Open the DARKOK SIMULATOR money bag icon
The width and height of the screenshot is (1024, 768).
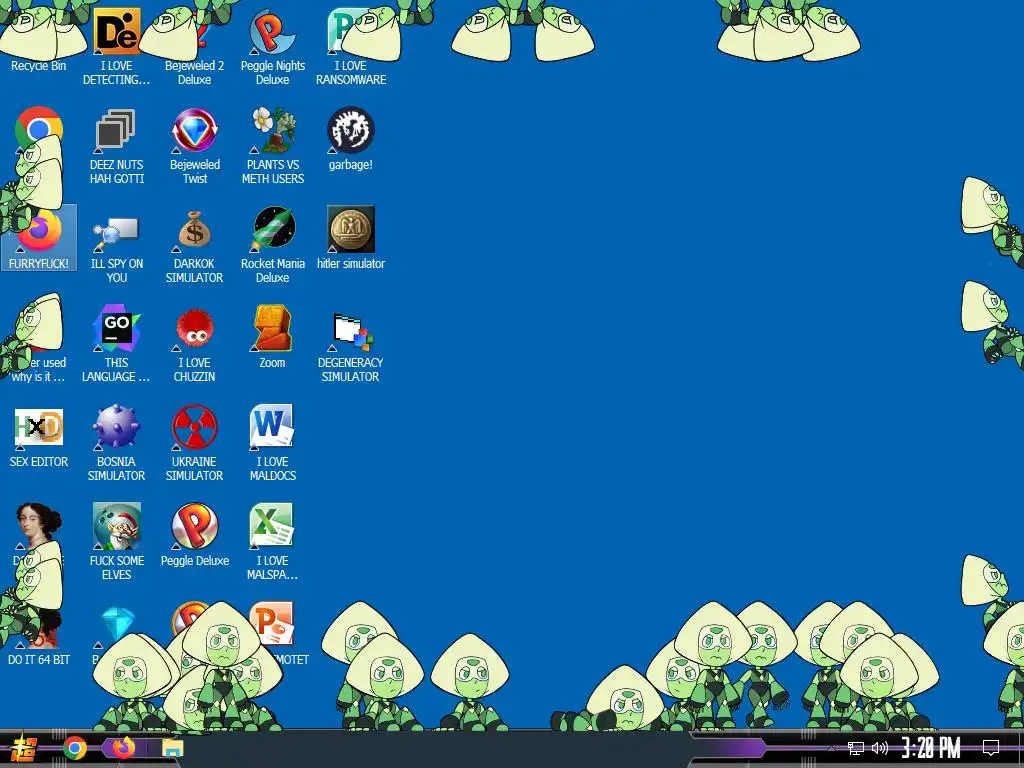coord(195,245)
